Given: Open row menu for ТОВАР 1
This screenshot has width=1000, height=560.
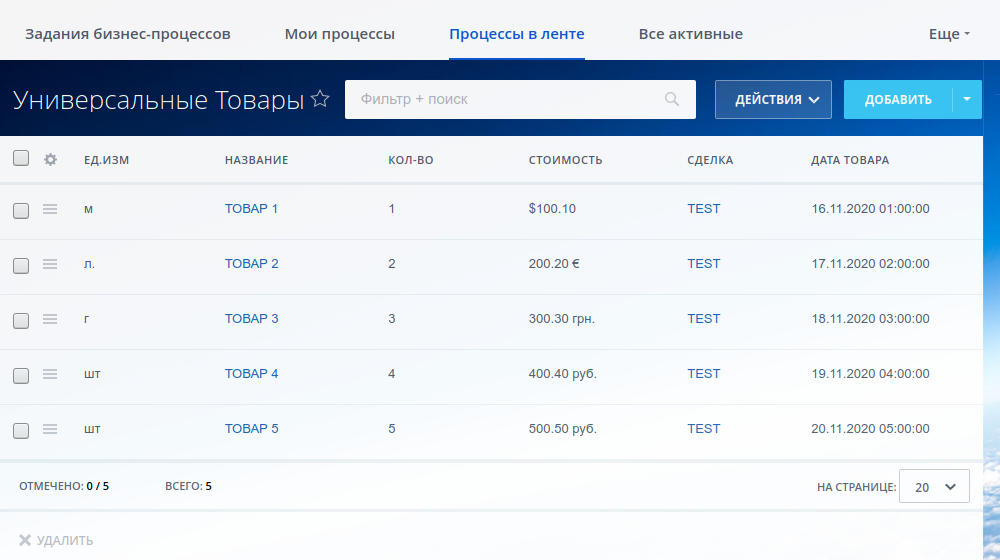Looking at the screenshot, I should click(x=50, y=209).
